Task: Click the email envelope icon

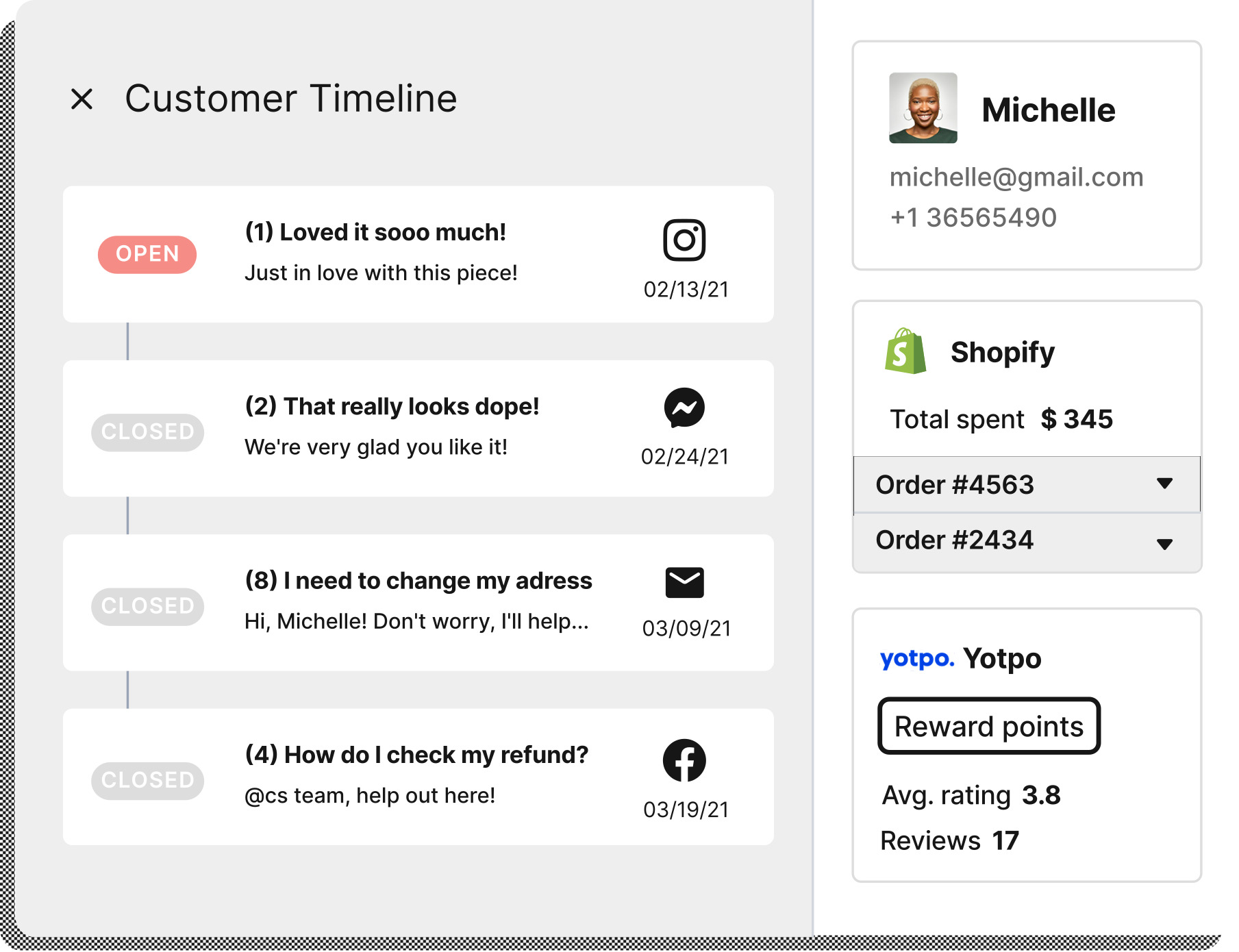Action: (684, 583)
